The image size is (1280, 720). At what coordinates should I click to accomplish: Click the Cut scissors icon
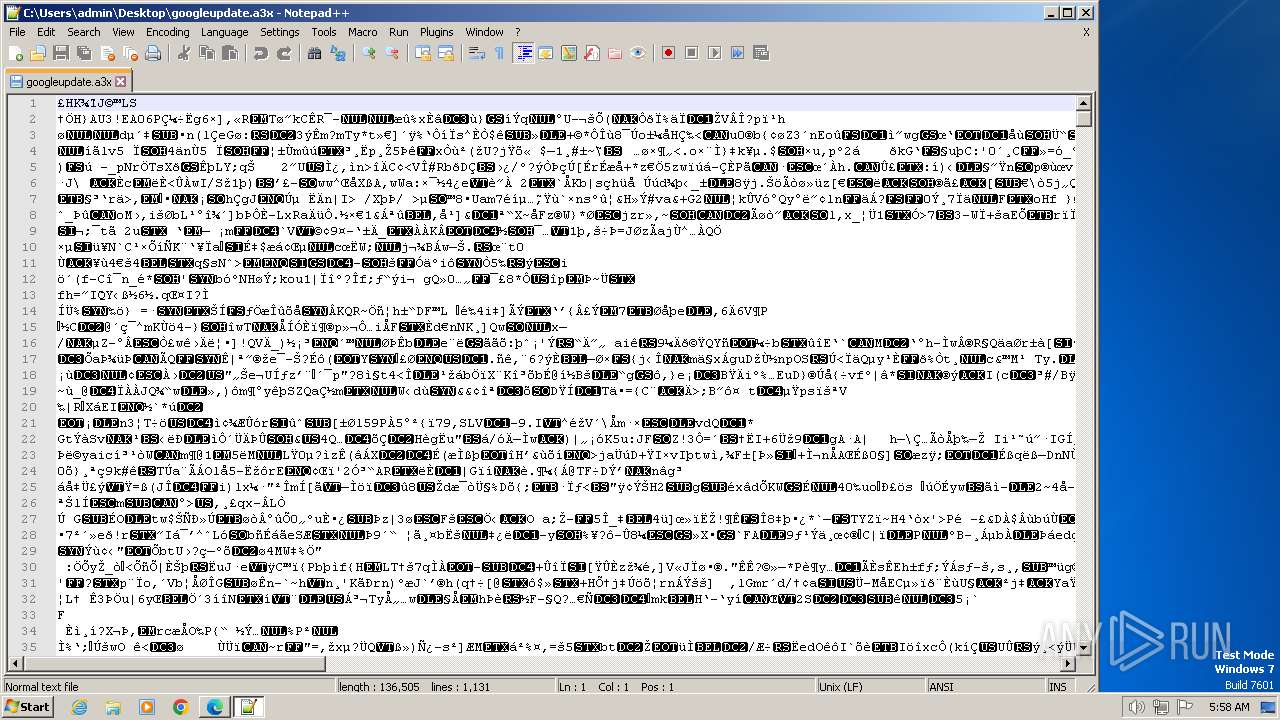point(184,53)
